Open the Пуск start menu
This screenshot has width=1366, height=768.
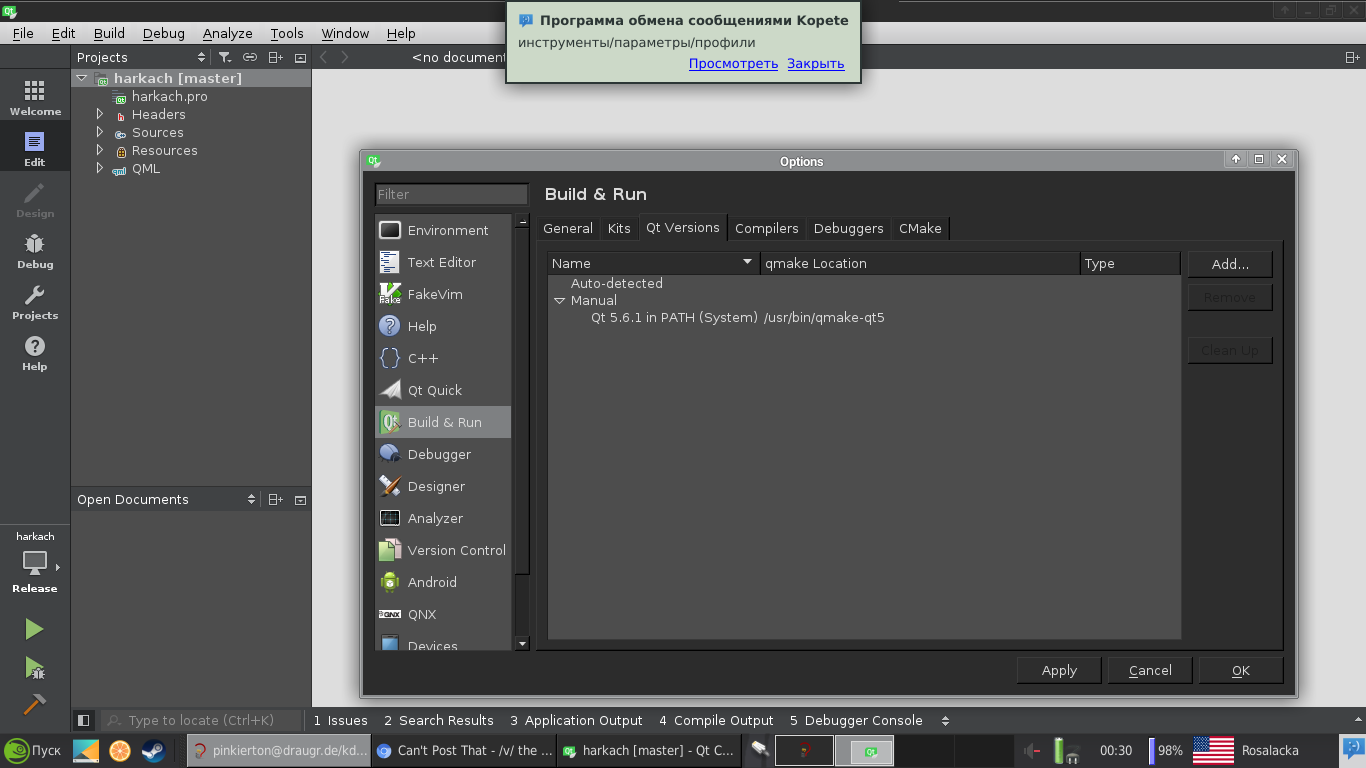(x=33, y=750)
